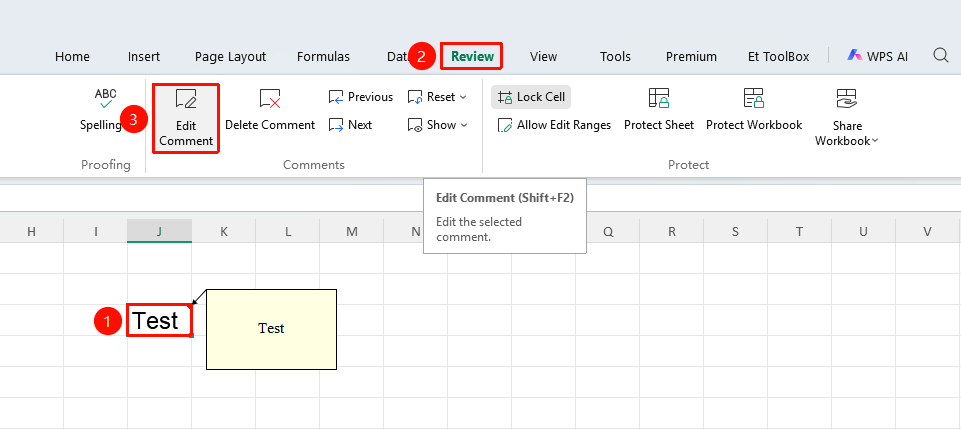Screen dimensions: 961x429
Task: Select column L header
Action: [287, 231]
